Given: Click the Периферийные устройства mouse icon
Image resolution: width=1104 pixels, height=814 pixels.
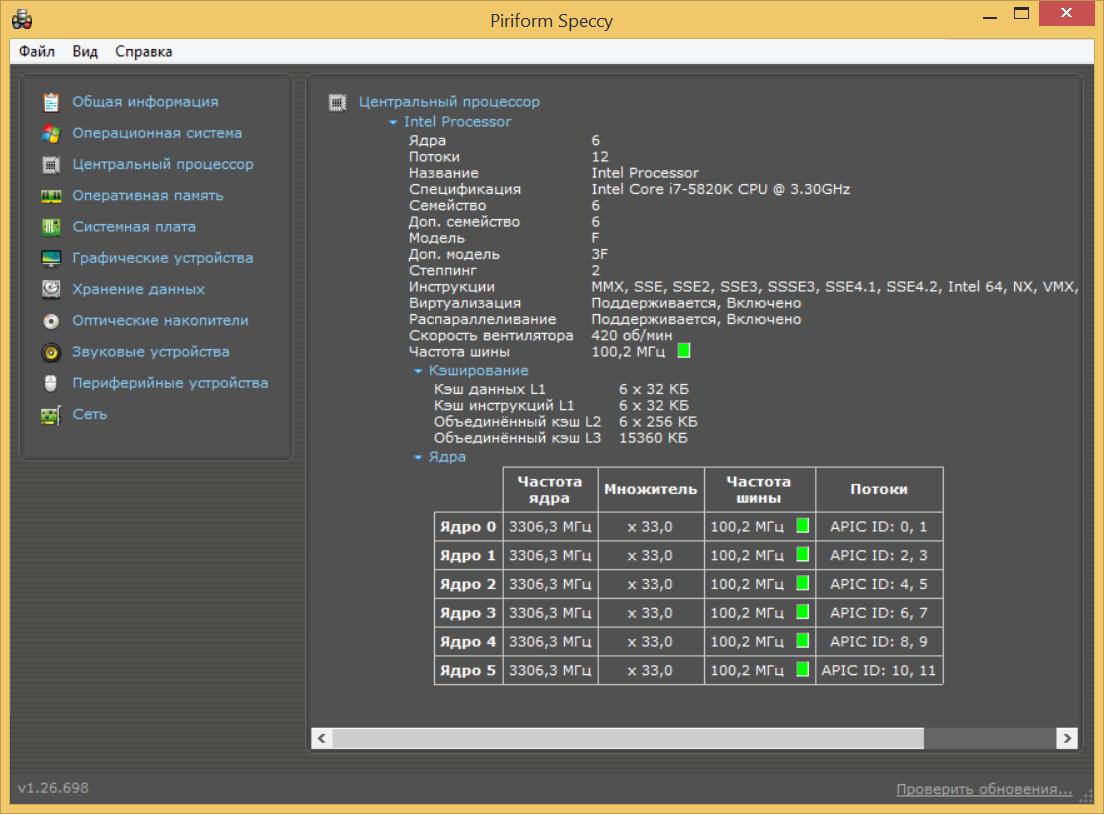Looking at the screenshot, I should tap(51, 383).
